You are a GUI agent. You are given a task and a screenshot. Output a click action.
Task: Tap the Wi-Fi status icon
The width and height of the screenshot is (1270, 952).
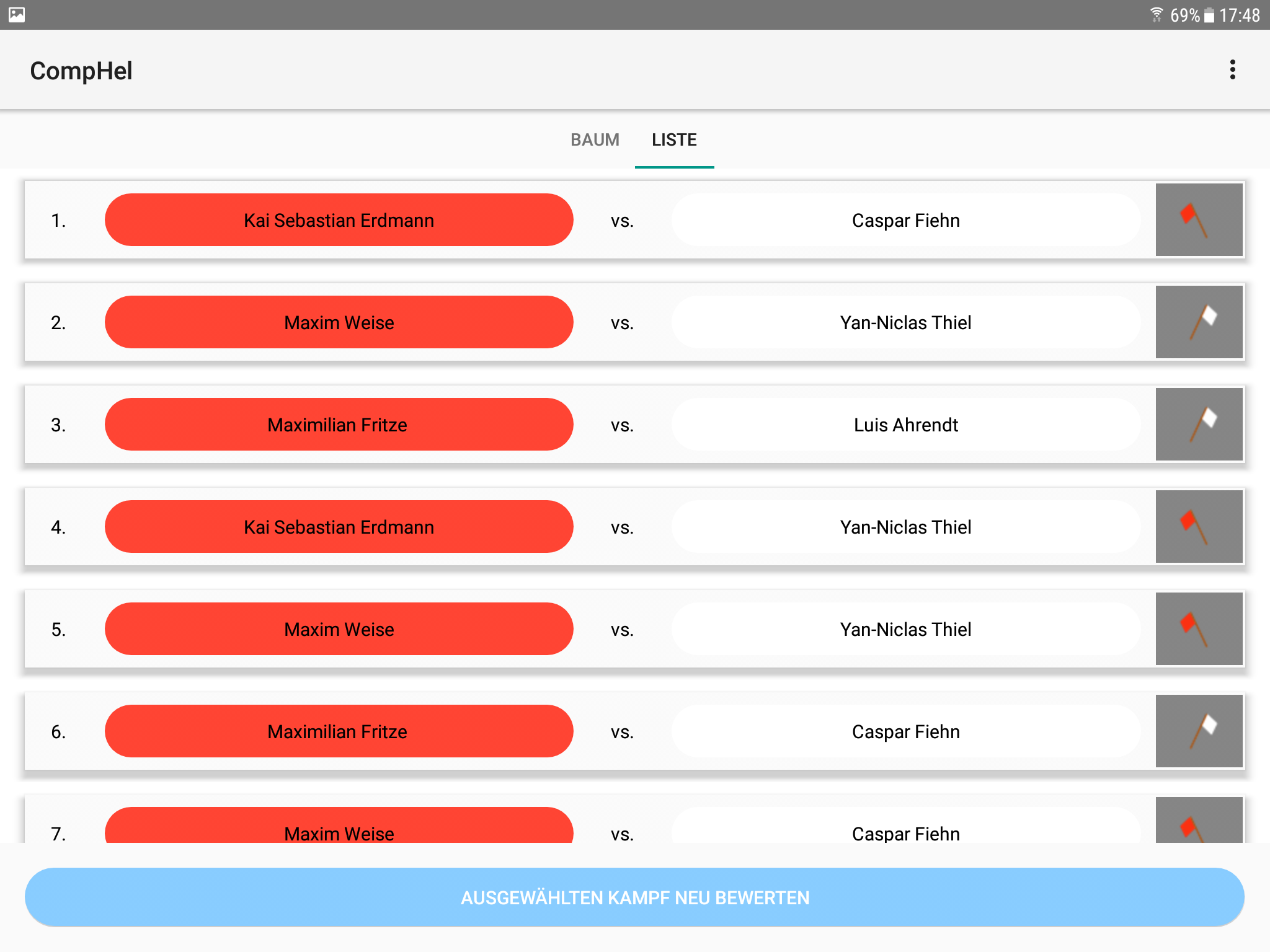(1157, 14)
